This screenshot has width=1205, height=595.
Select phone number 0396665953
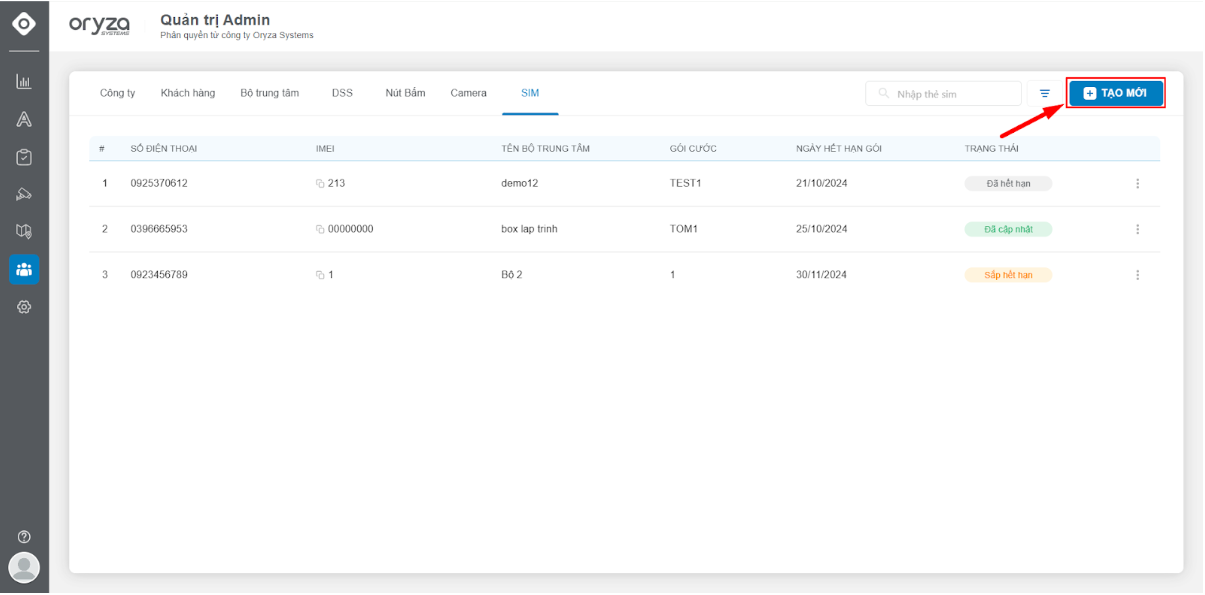coord(159,229)
